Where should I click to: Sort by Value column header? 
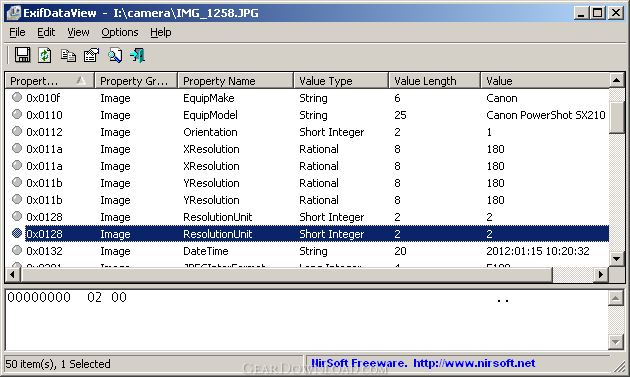[x=545, y=81]
